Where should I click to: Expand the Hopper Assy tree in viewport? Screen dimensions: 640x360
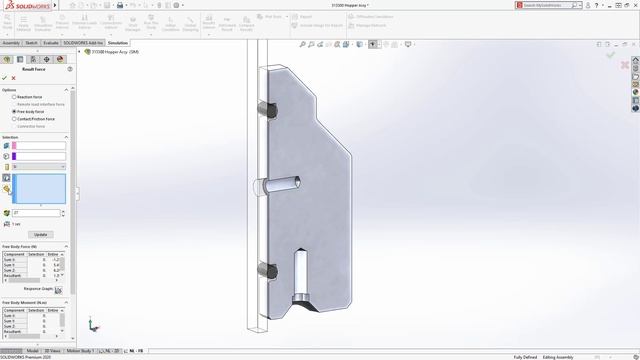click(x=80, y=52)
